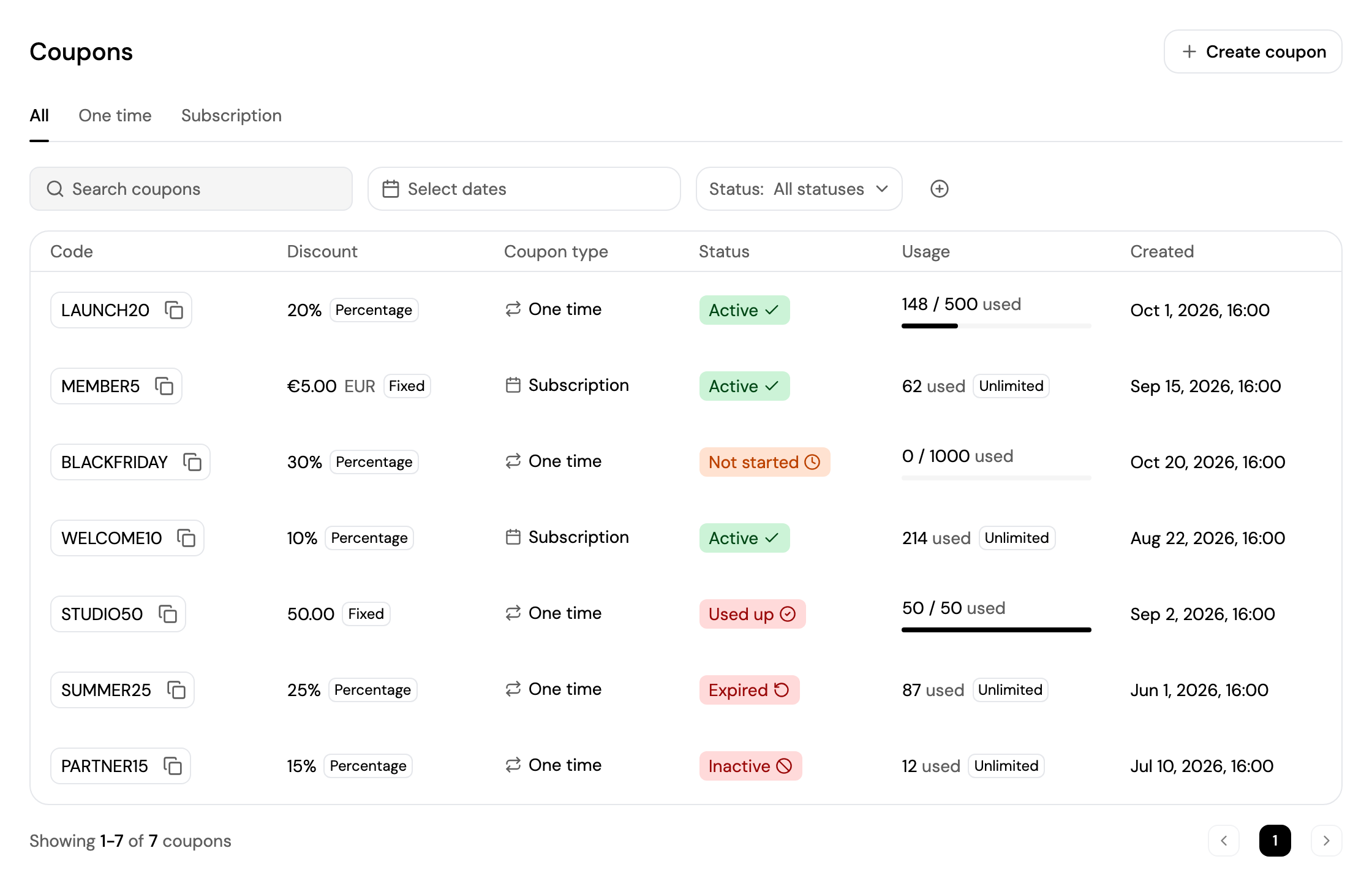Click the ban icon in Inactive badge
The height and width of the screenshot is (886, 1372).
pos(784,766)
